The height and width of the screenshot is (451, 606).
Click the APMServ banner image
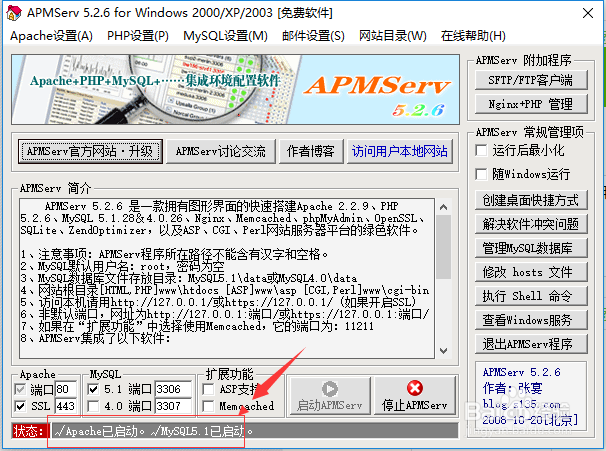click(x=235, y=90)
